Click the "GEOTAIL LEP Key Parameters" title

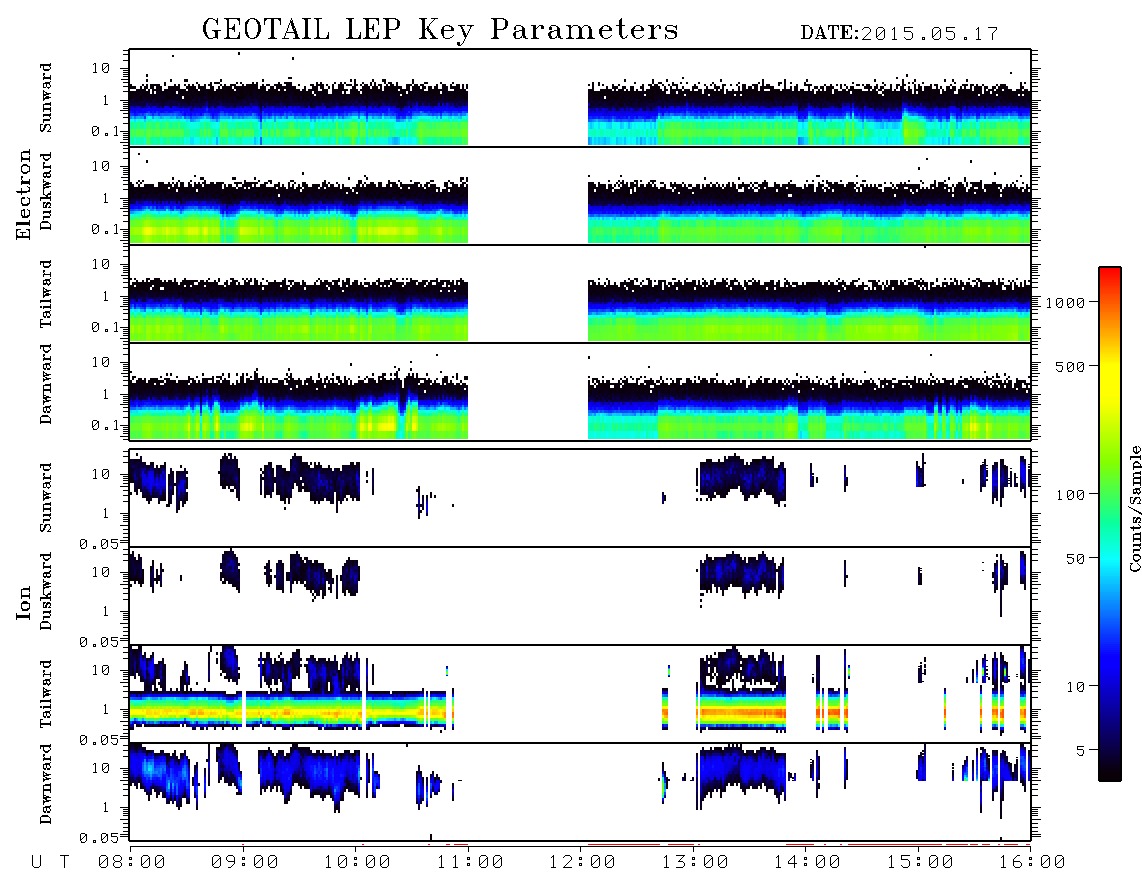(440, 30)
